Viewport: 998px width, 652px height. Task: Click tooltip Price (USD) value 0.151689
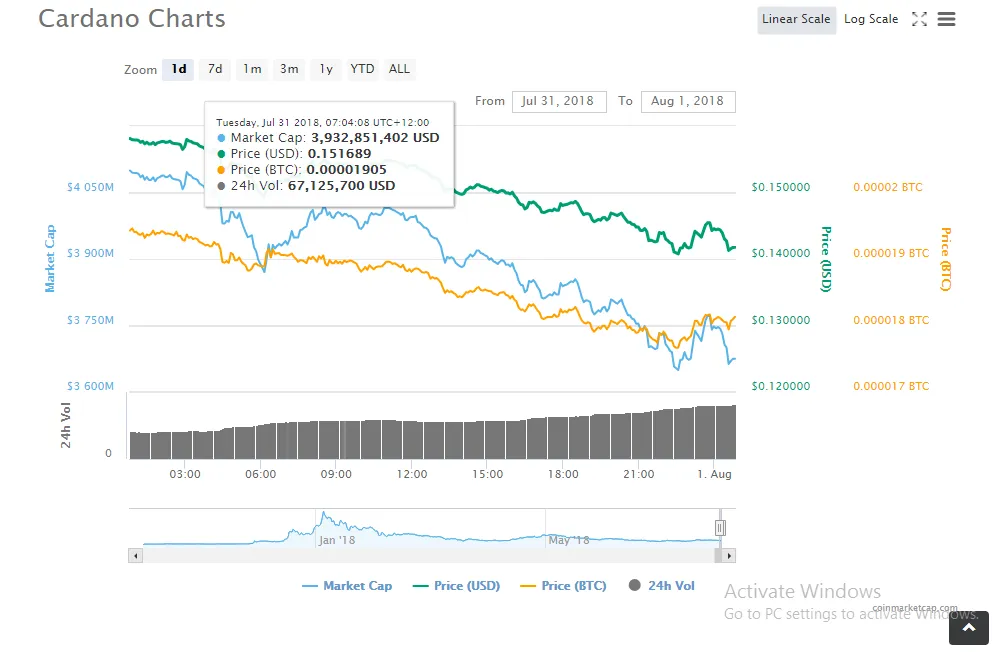click(x=339, y=153)
